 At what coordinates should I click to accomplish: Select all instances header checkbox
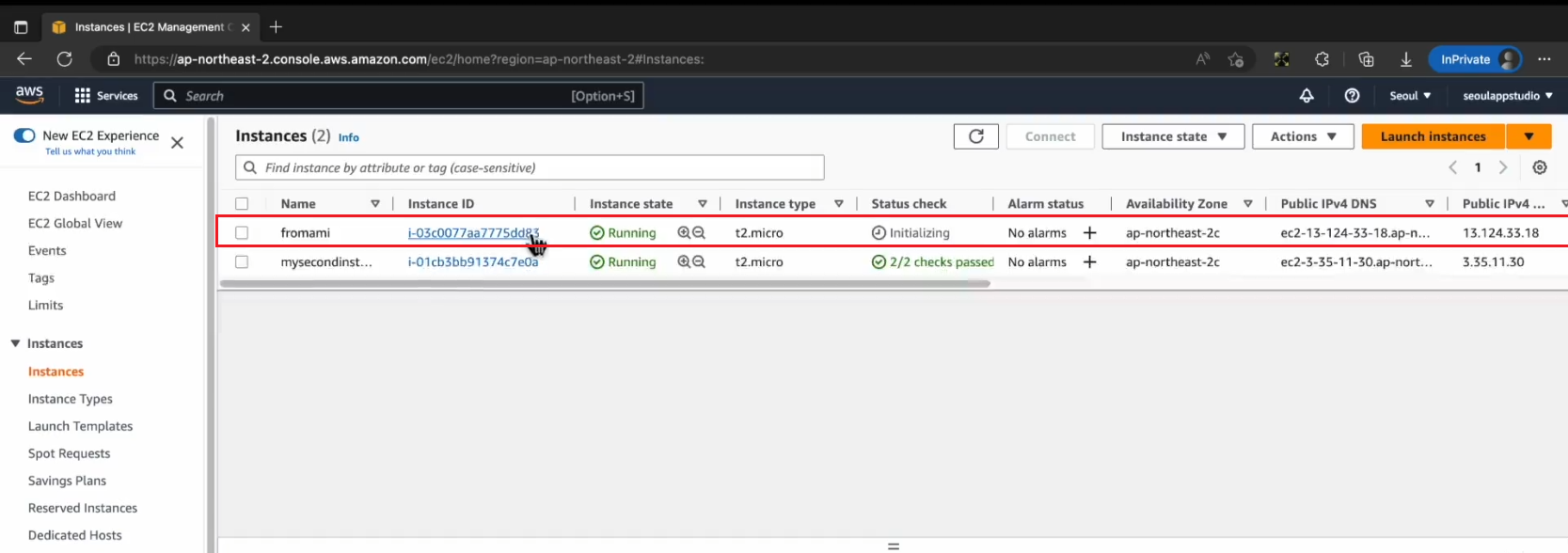click(242, 203)
